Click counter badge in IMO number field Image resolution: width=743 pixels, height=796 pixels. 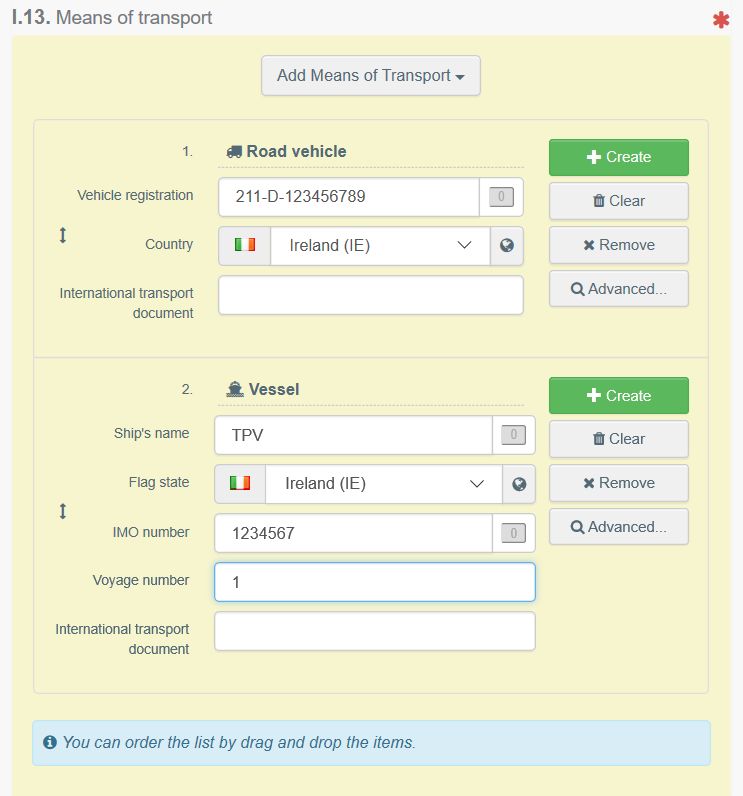(x=513, y=533)
